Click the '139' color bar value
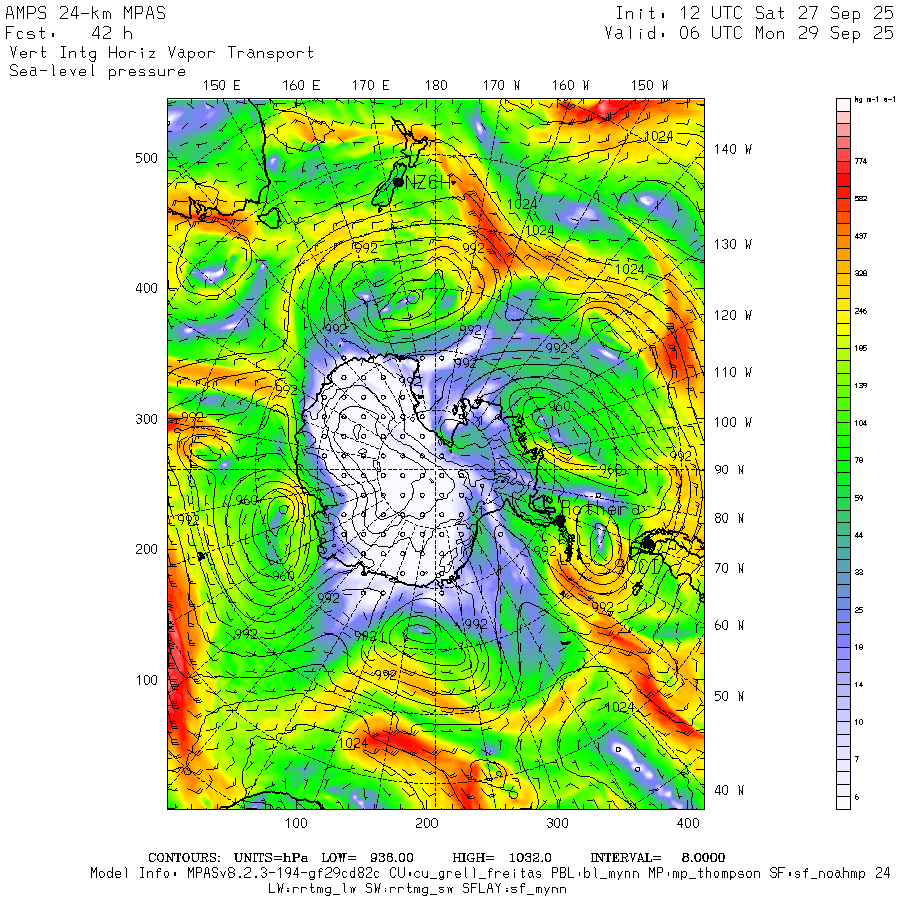This screenshot has height=900, width=900. click(x=860, y=386)
